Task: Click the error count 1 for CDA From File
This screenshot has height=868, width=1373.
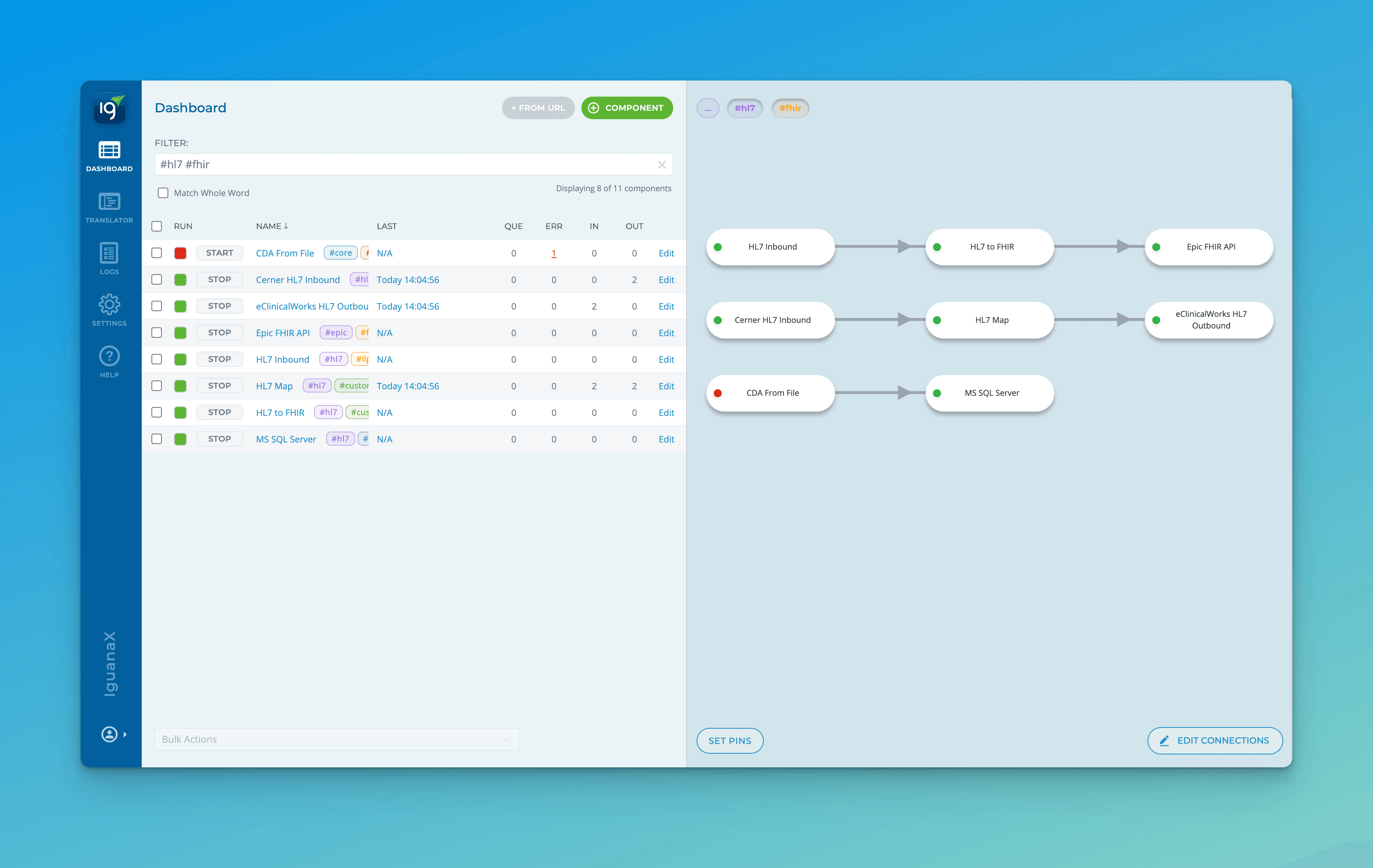Action: coord(554,253)
